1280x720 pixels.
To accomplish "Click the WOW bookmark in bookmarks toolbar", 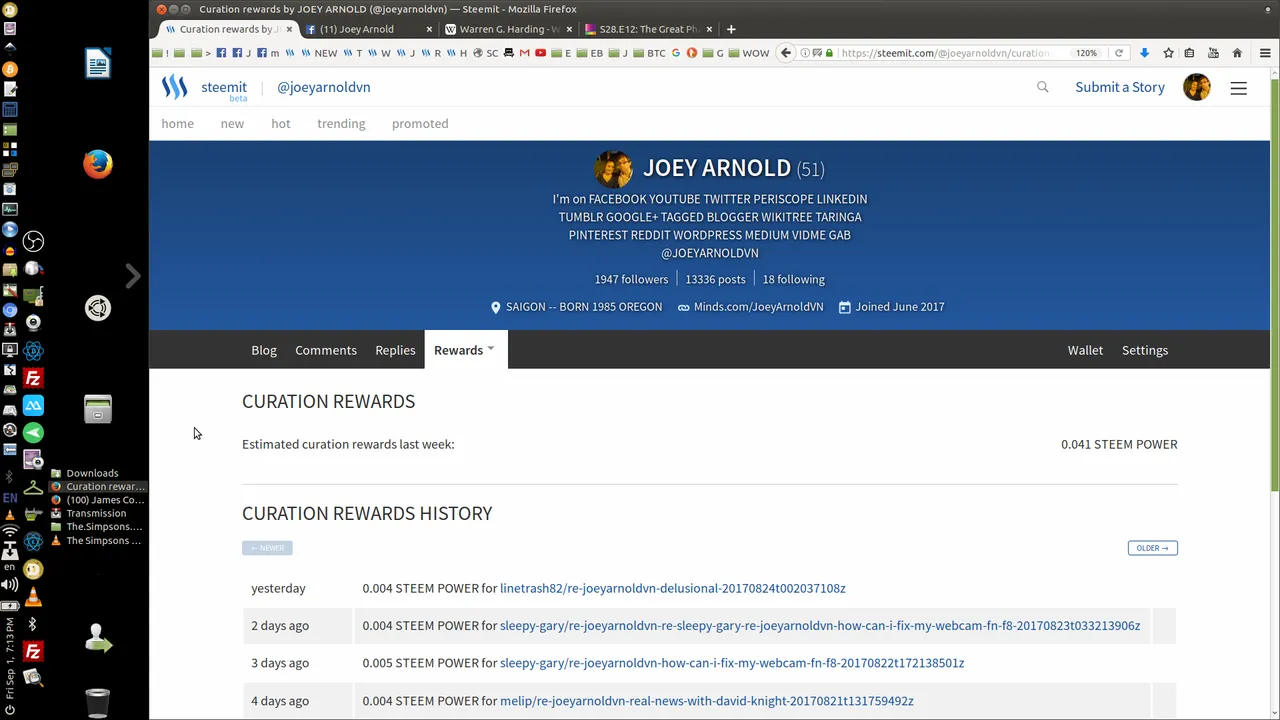I will click(748, 53).
